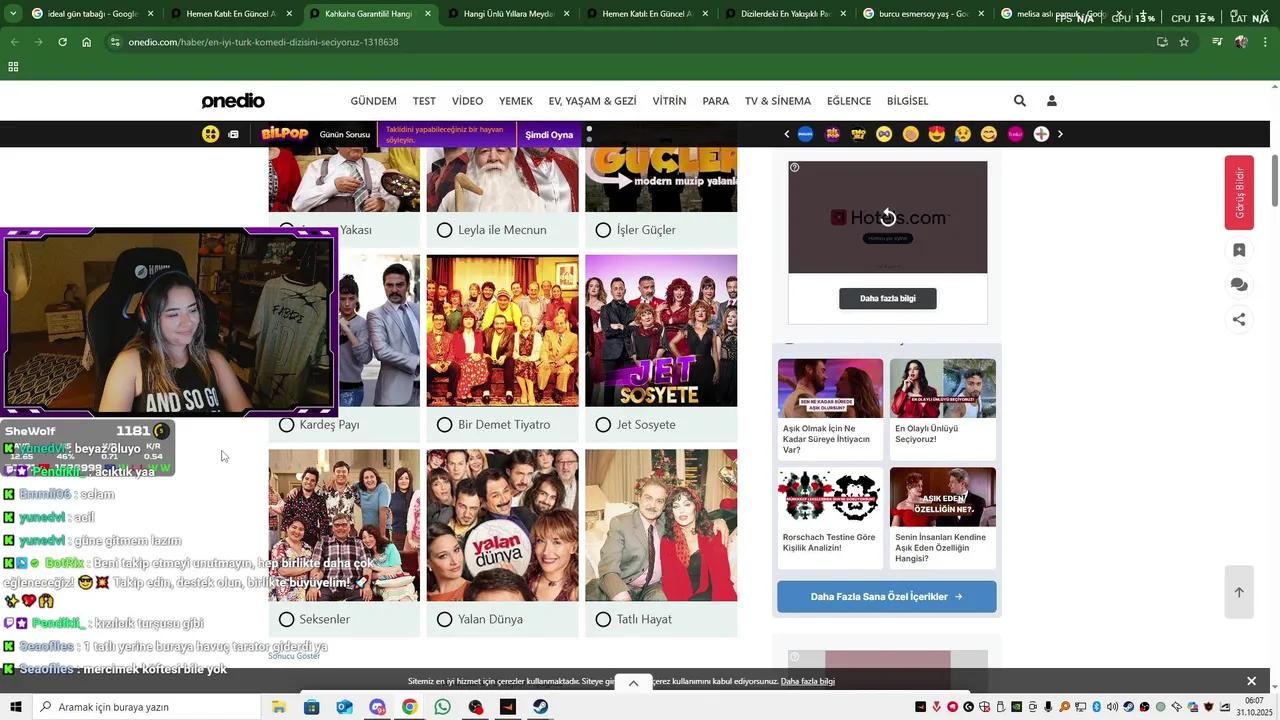
Task: Click the browser address bar
Action: (630, 42)
